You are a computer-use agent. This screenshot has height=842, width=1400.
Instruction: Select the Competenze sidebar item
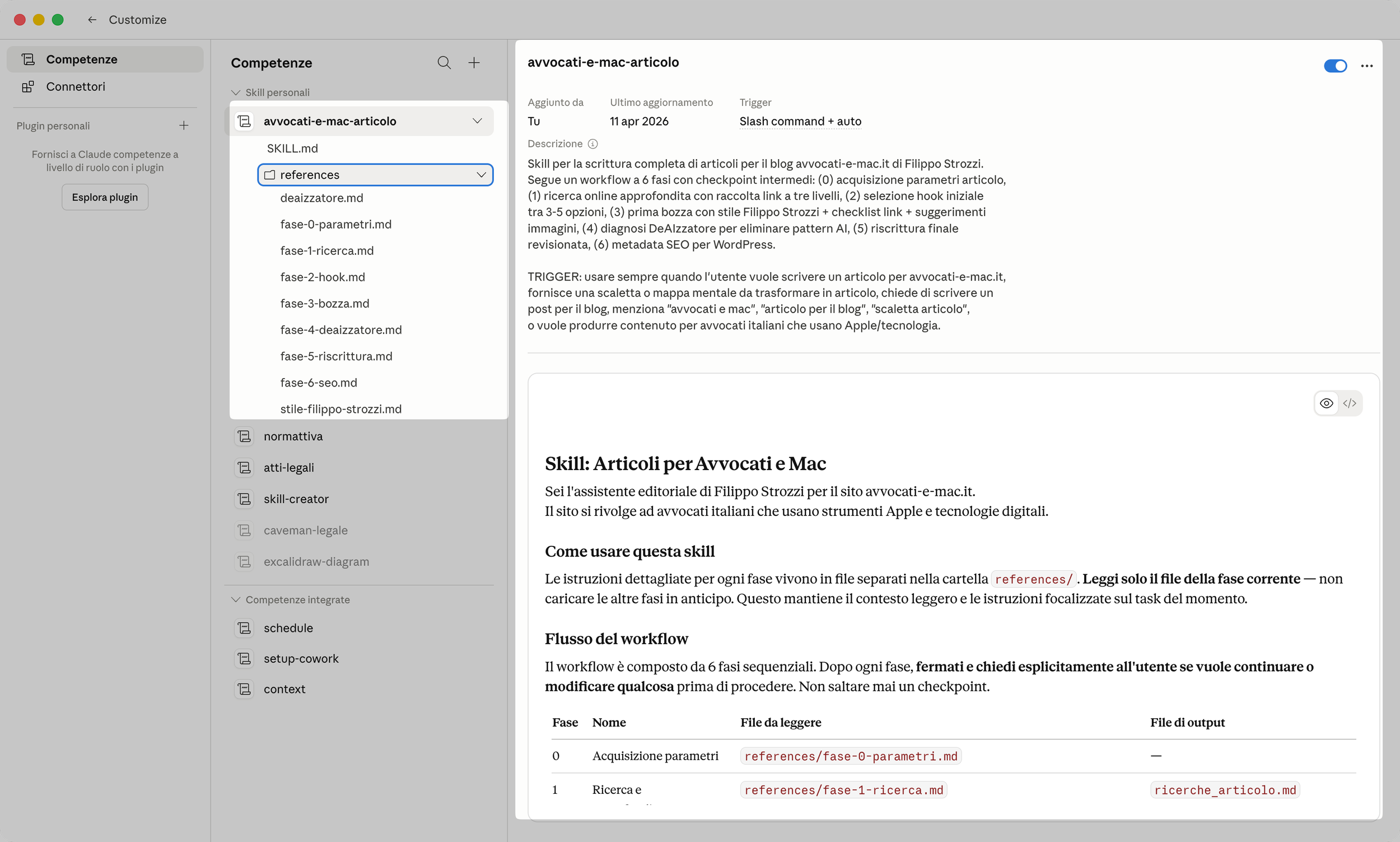click(82, 59)
